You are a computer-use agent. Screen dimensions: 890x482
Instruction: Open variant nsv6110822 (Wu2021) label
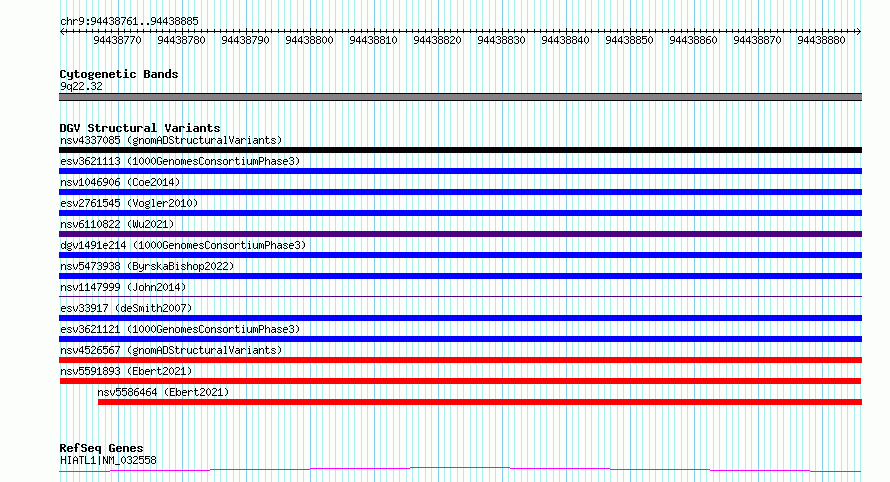tap(117, 224)
